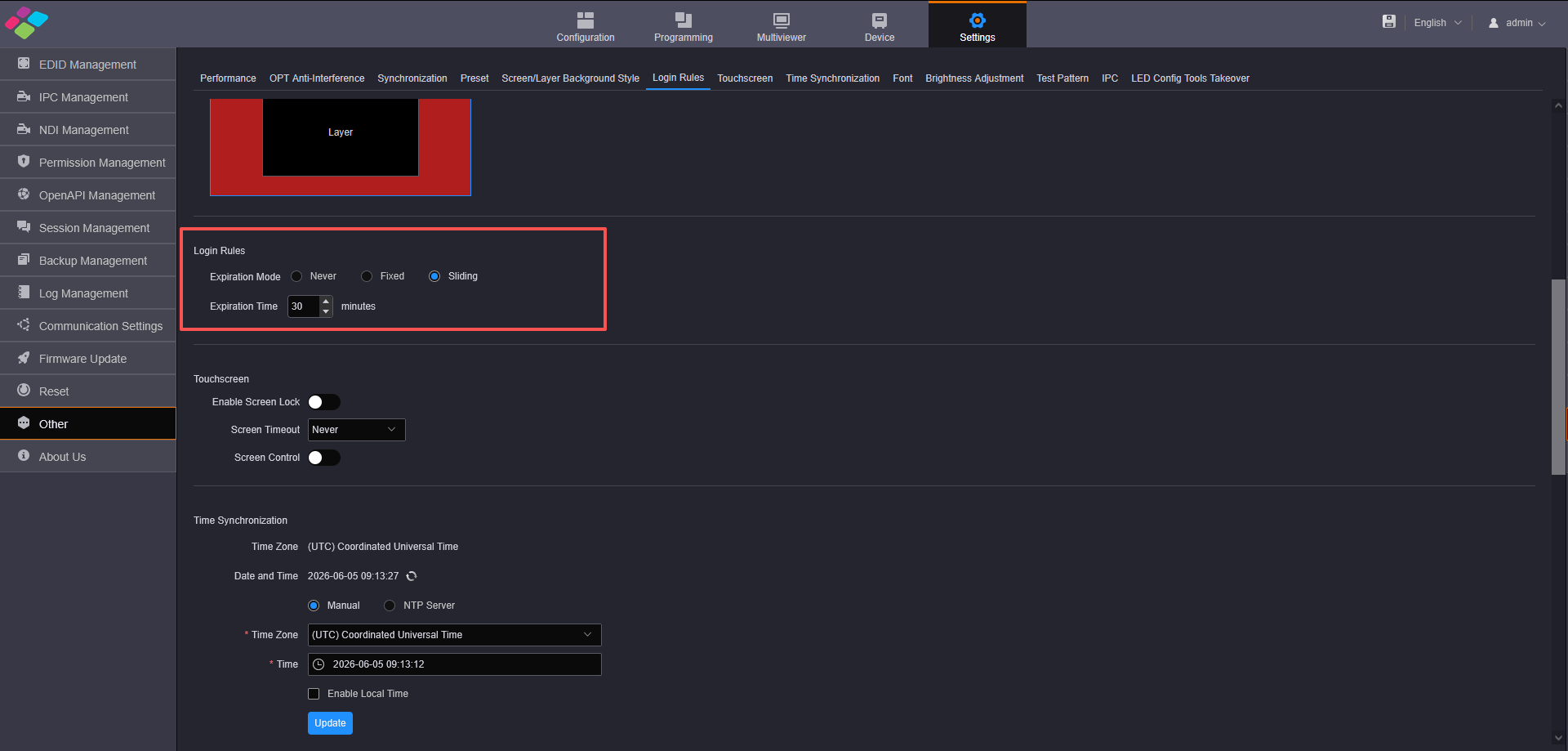Image resolution: width=1568 pixels, height=751 pixels.
Task: Open About Us in sidebar
Action: click(x=88, y=456)
